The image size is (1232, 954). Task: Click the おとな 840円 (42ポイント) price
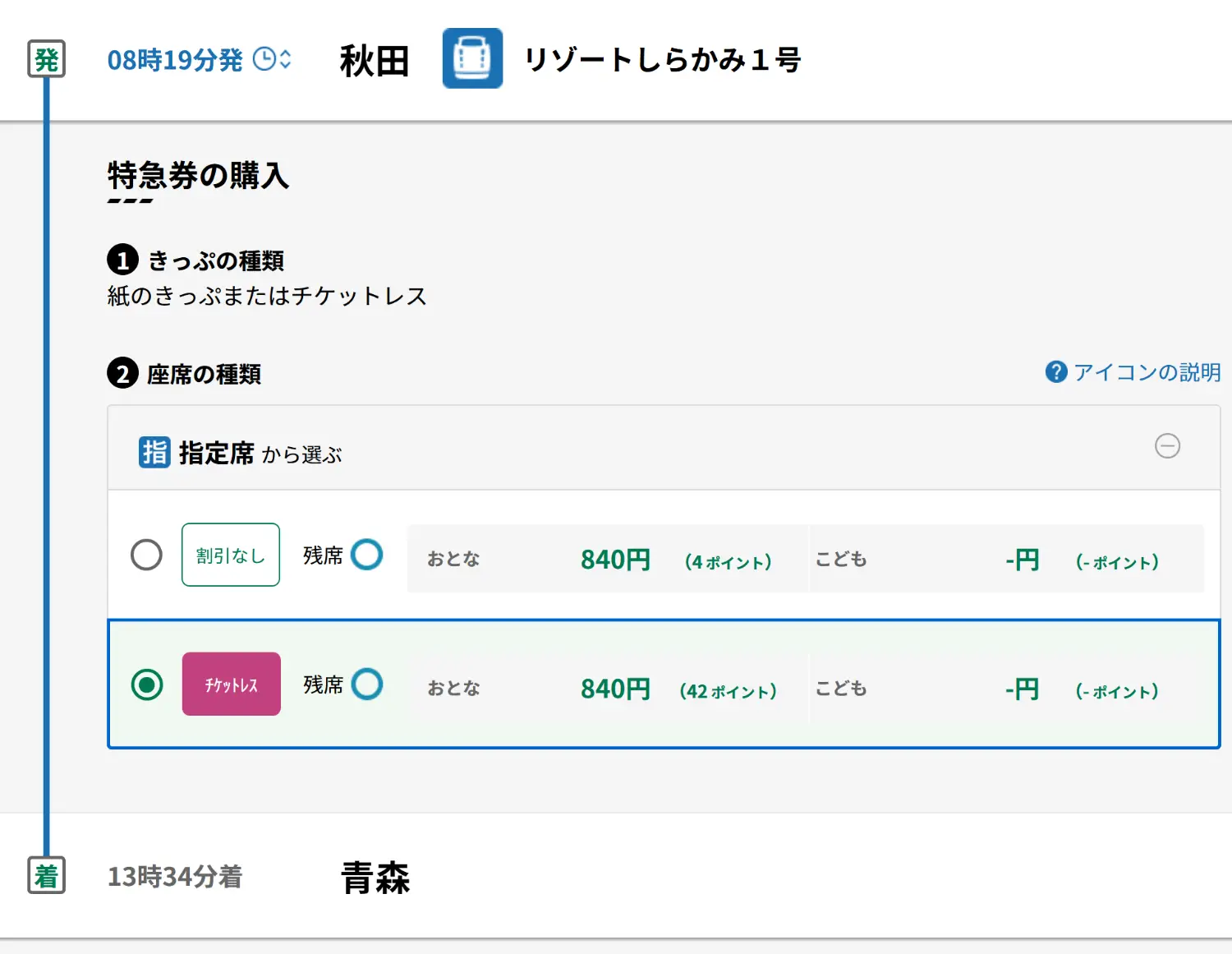point(615,689)
